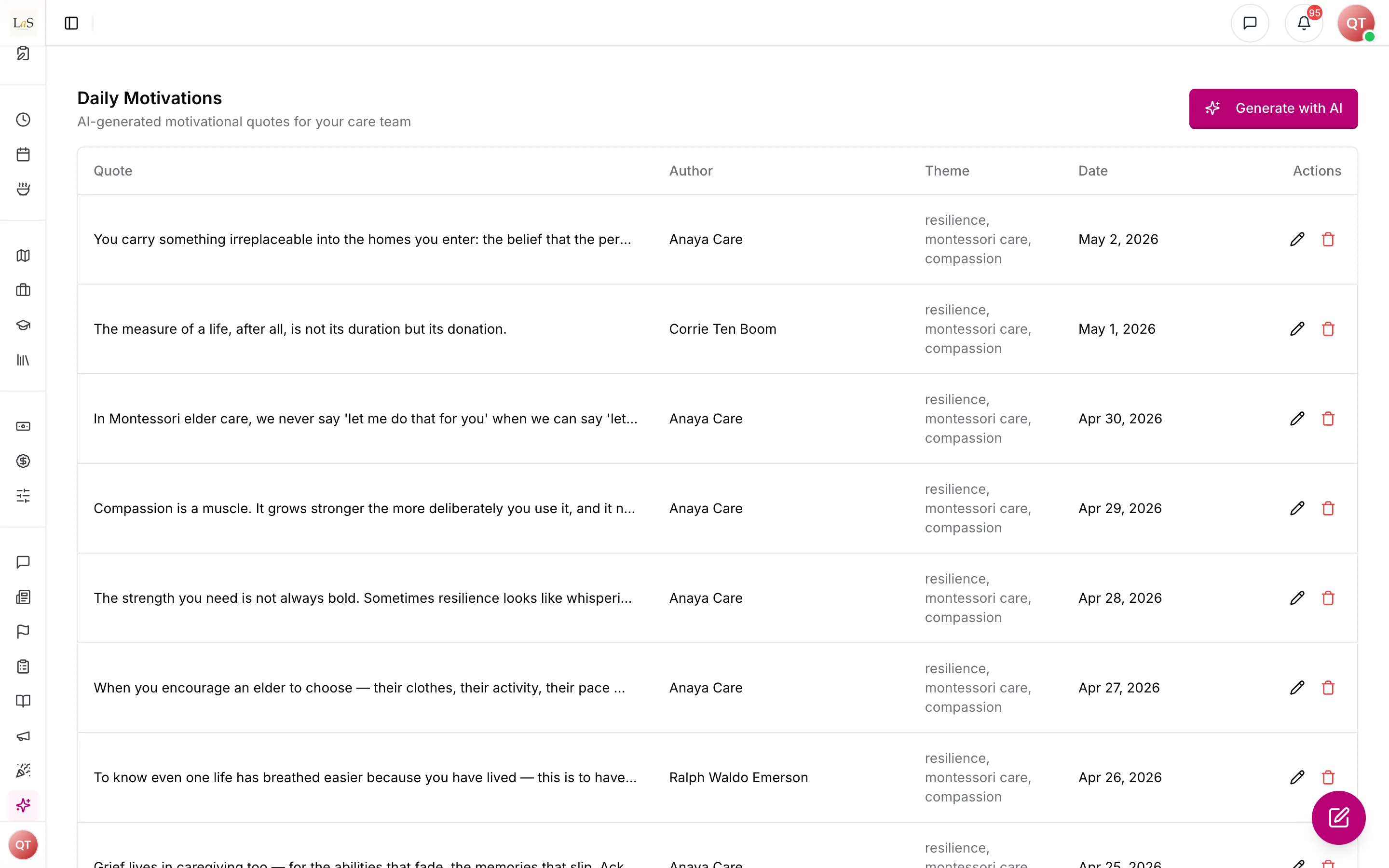The width and height of the screenshot is (1389, 868).
Task: Edit the Apr 30, 2026 quote
Action: [x=1297, y=419]
